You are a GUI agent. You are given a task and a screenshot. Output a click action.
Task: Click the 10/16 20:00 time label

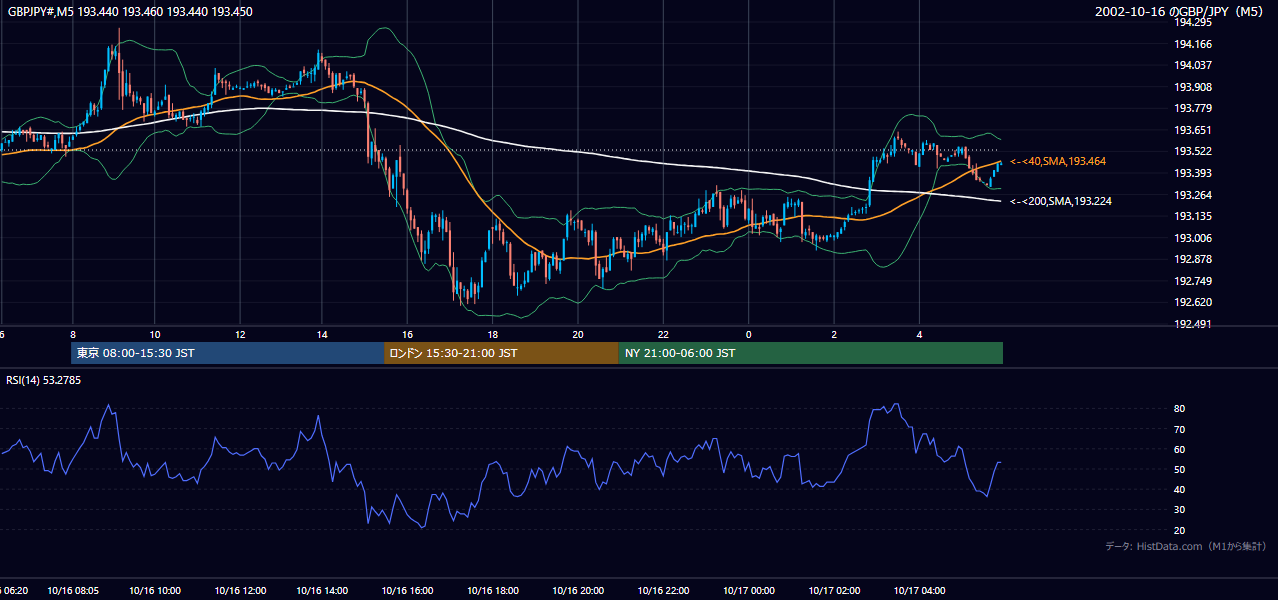click(580, 591)
